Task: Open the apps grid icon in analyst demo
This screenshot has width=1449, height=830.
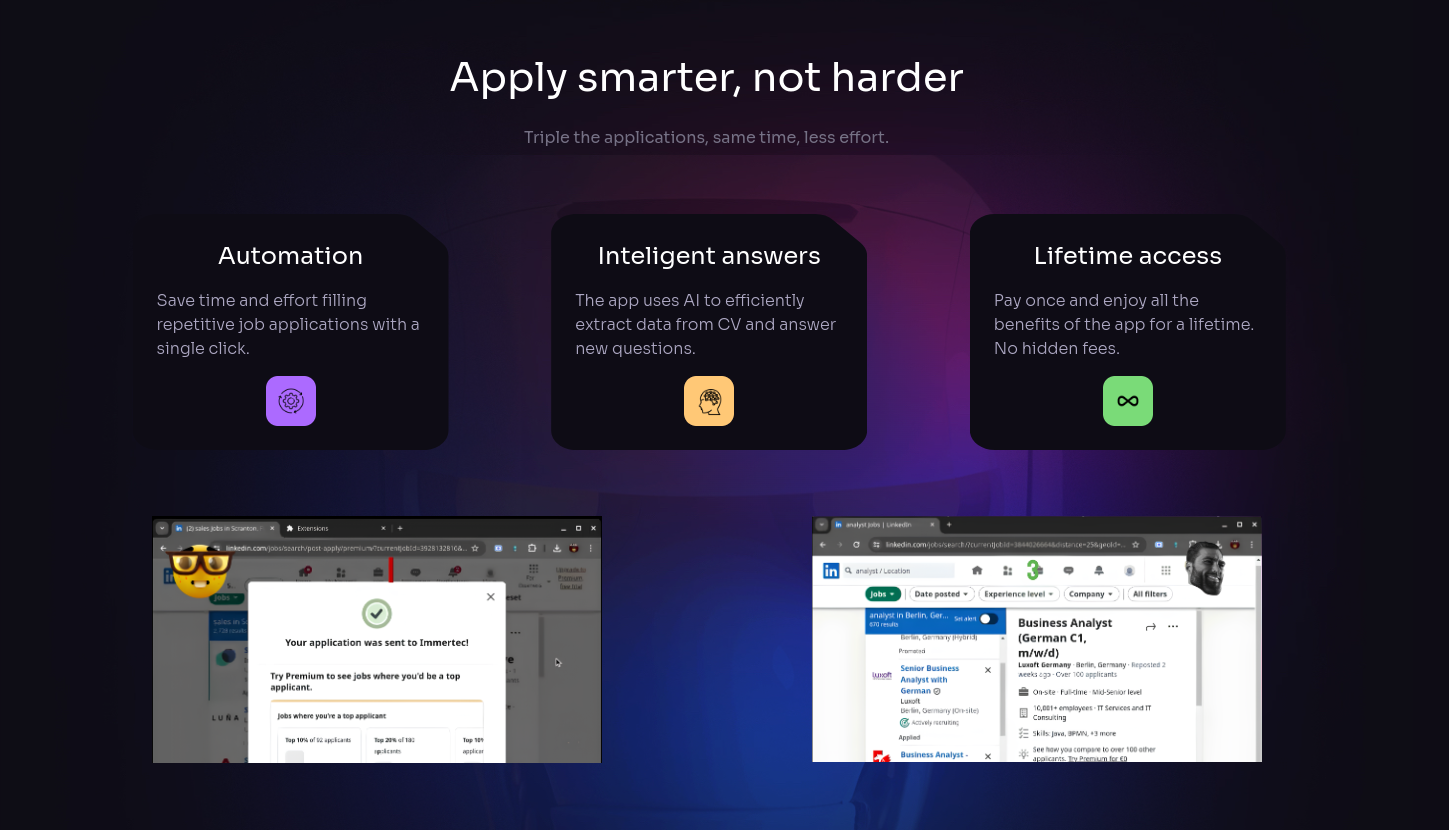Action: pos(1166,570)
